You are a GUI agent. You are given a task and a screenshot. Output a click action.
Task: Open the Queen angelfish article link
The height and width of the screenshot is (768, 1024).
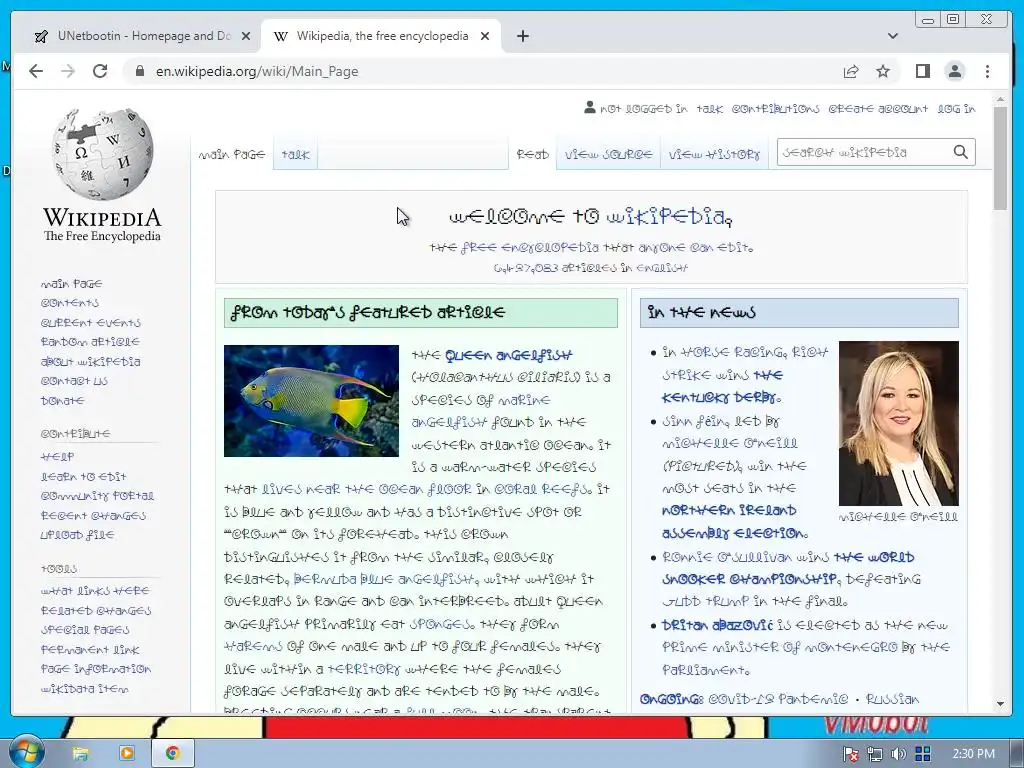[508, 355]
